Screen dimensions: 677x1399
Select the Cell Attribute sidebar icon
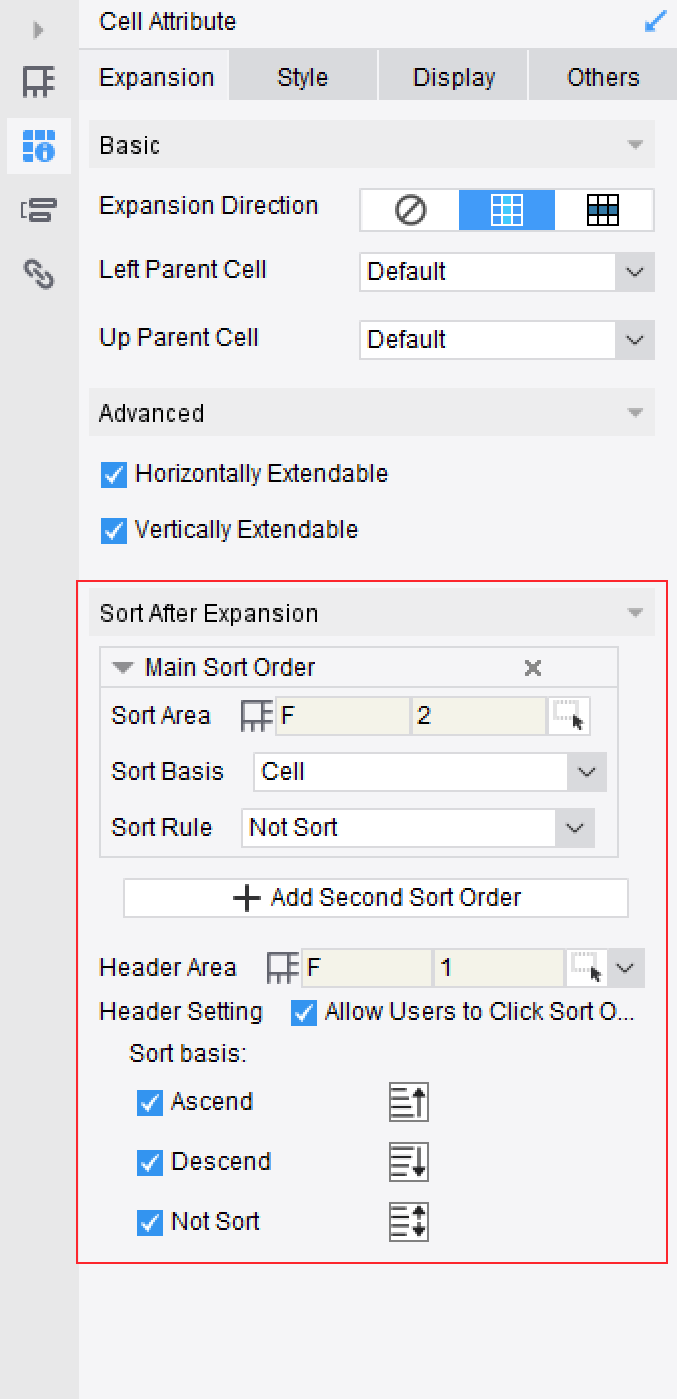pyautogui.click(x=39, y=146)
